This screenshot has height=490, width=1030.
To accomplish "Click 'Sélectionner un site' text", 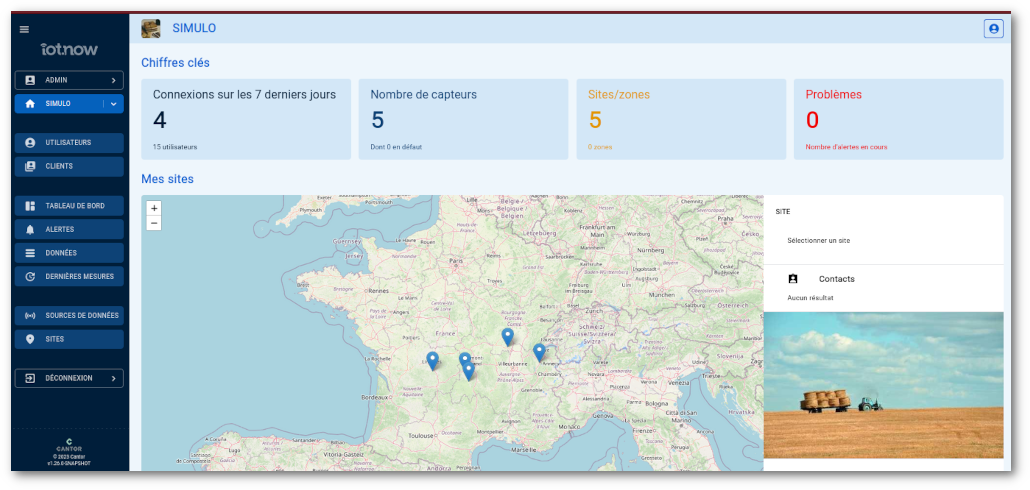I will click(x=818, y=240).
